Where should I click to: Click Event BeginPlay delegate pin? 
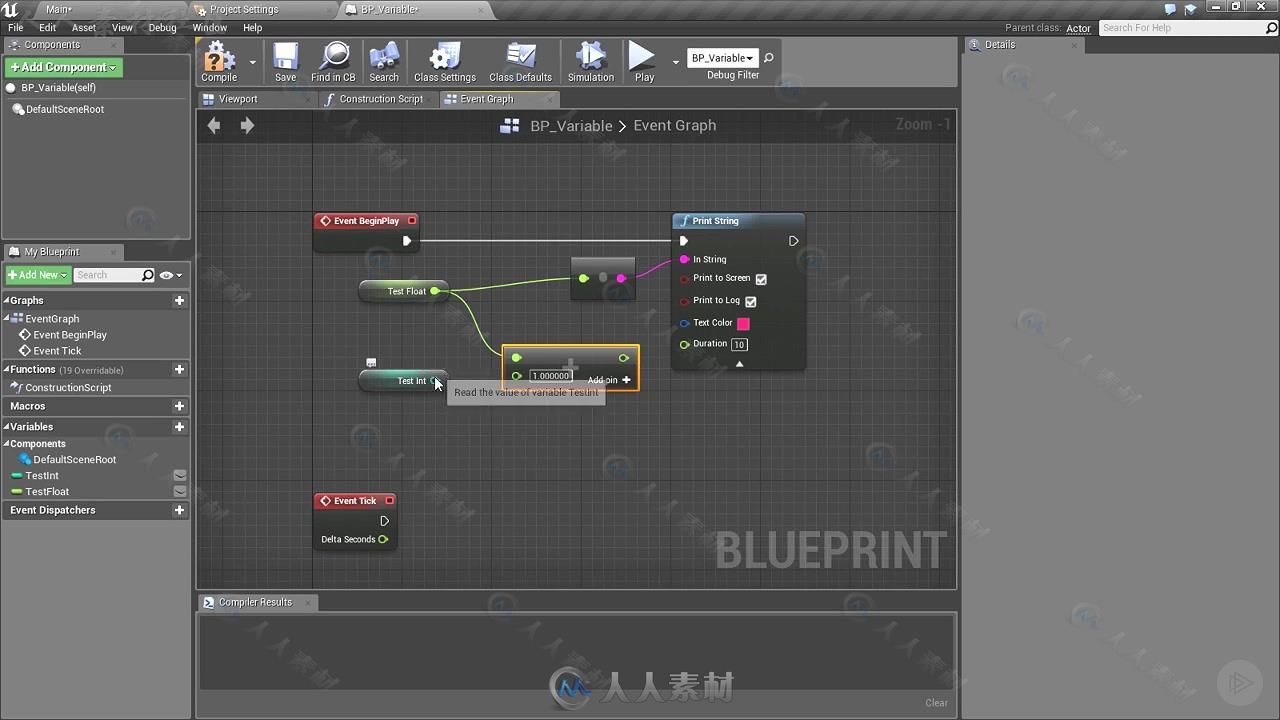coord(411,221)
